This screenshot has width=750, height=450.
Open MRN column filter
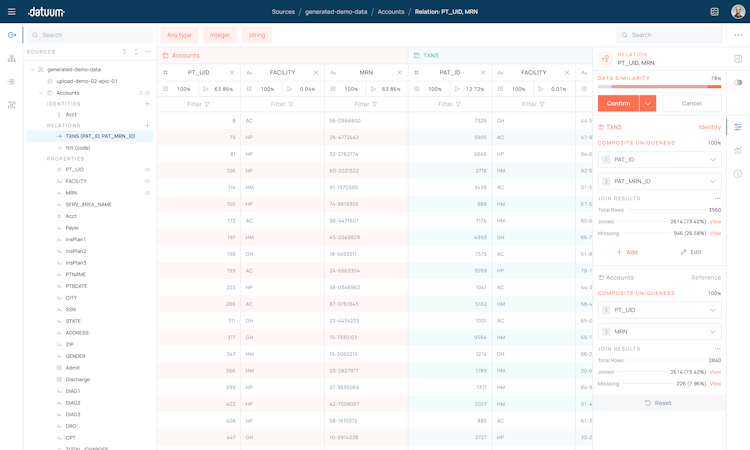(366, 104)
